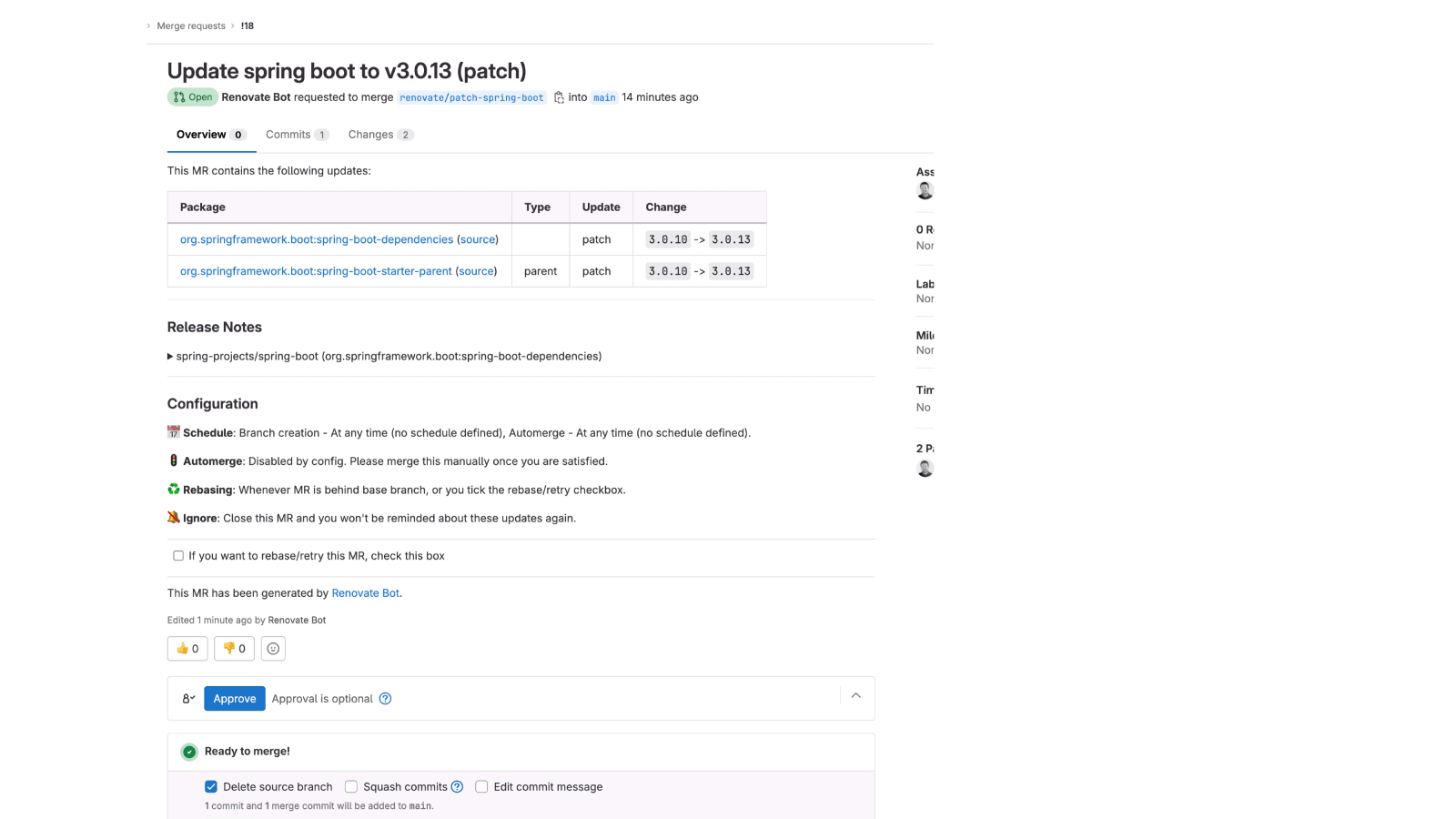
Task: Open the approval rules icon beside Approve
Action: (188, 699)
